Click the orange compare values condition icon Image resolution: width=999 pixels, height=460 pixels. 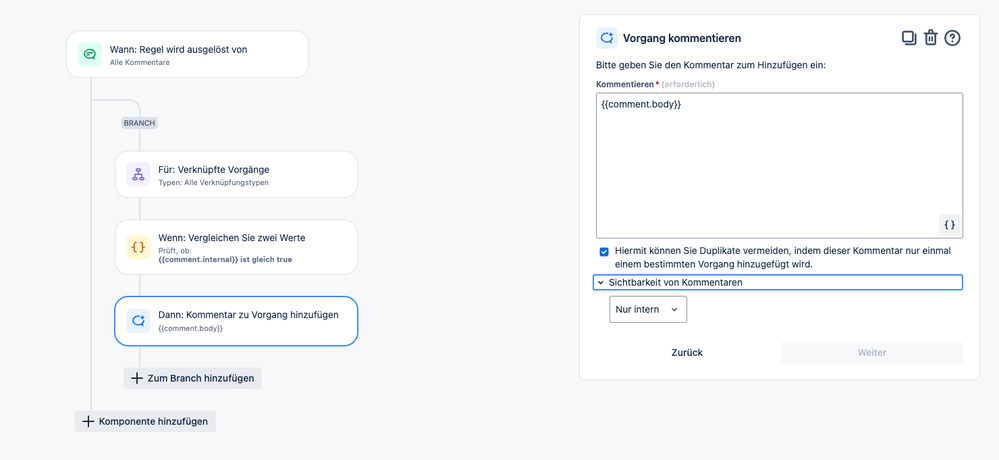click(x=138, y=247)
